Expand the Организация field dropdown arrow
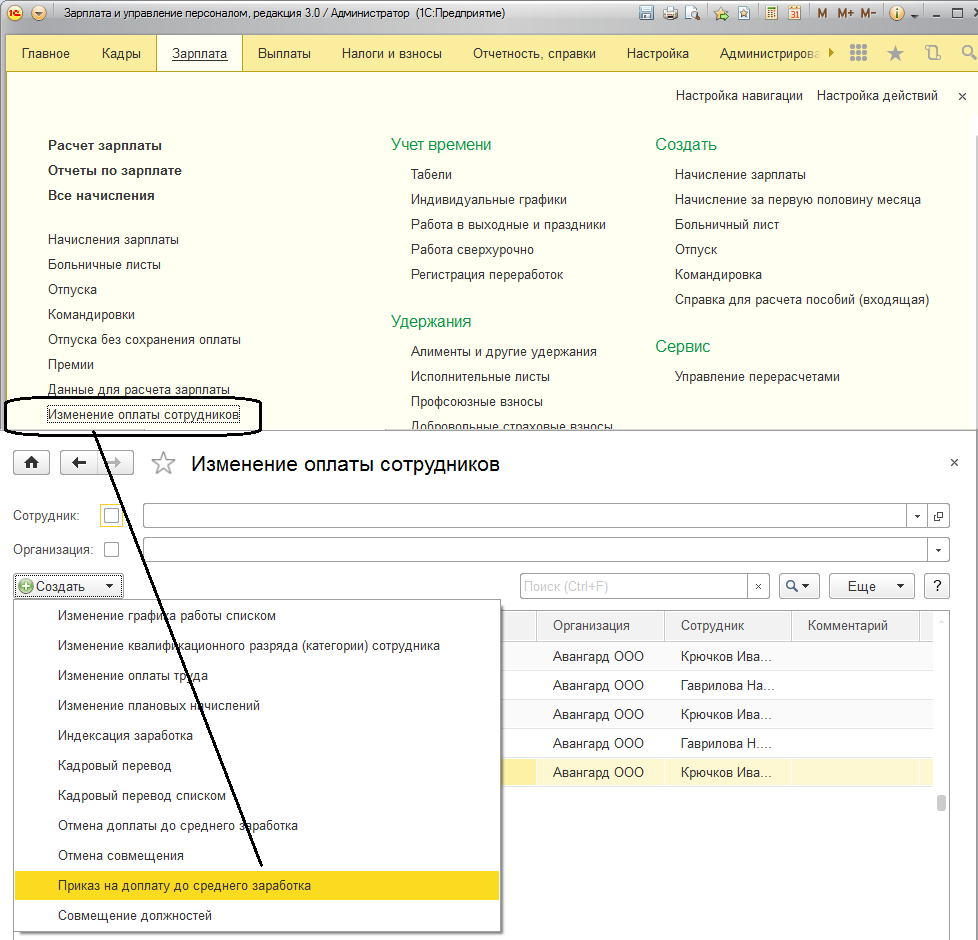 click(939, 550)
